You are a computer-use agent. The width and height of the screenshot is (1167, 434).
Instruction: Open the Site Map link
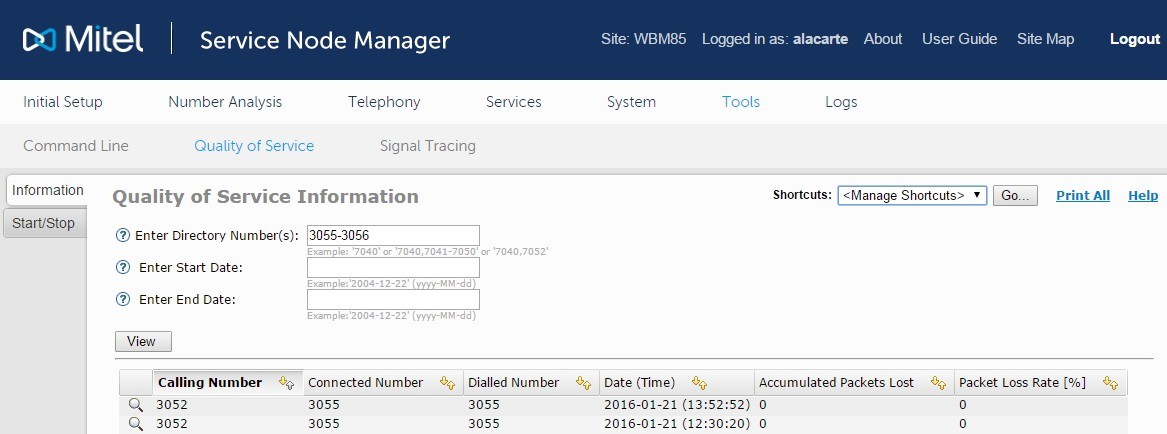click(1046, 39)
